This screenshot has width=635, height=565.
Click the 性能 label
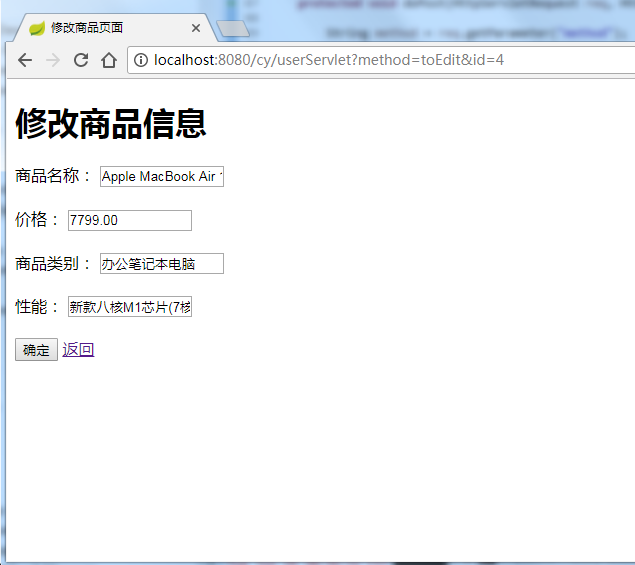[x=37, y=307]
